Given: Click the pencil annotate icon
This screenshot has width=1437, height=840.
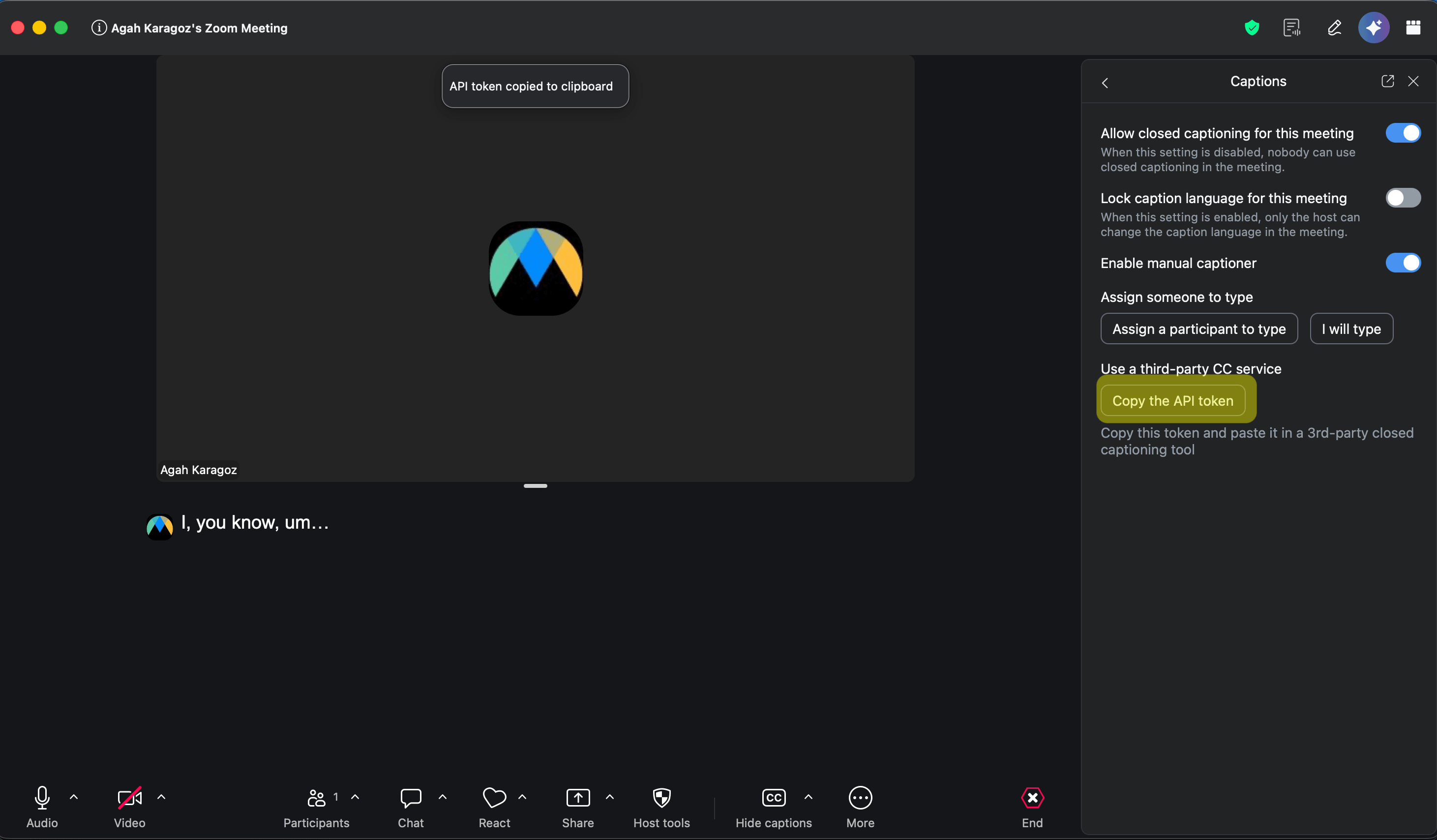Looking at the screenshot, I should click(1334, 28).
